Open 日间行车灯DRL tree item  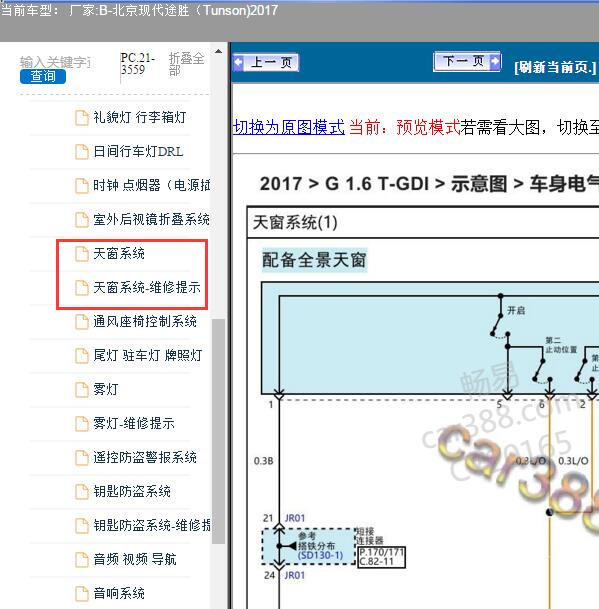coord(138,151)
